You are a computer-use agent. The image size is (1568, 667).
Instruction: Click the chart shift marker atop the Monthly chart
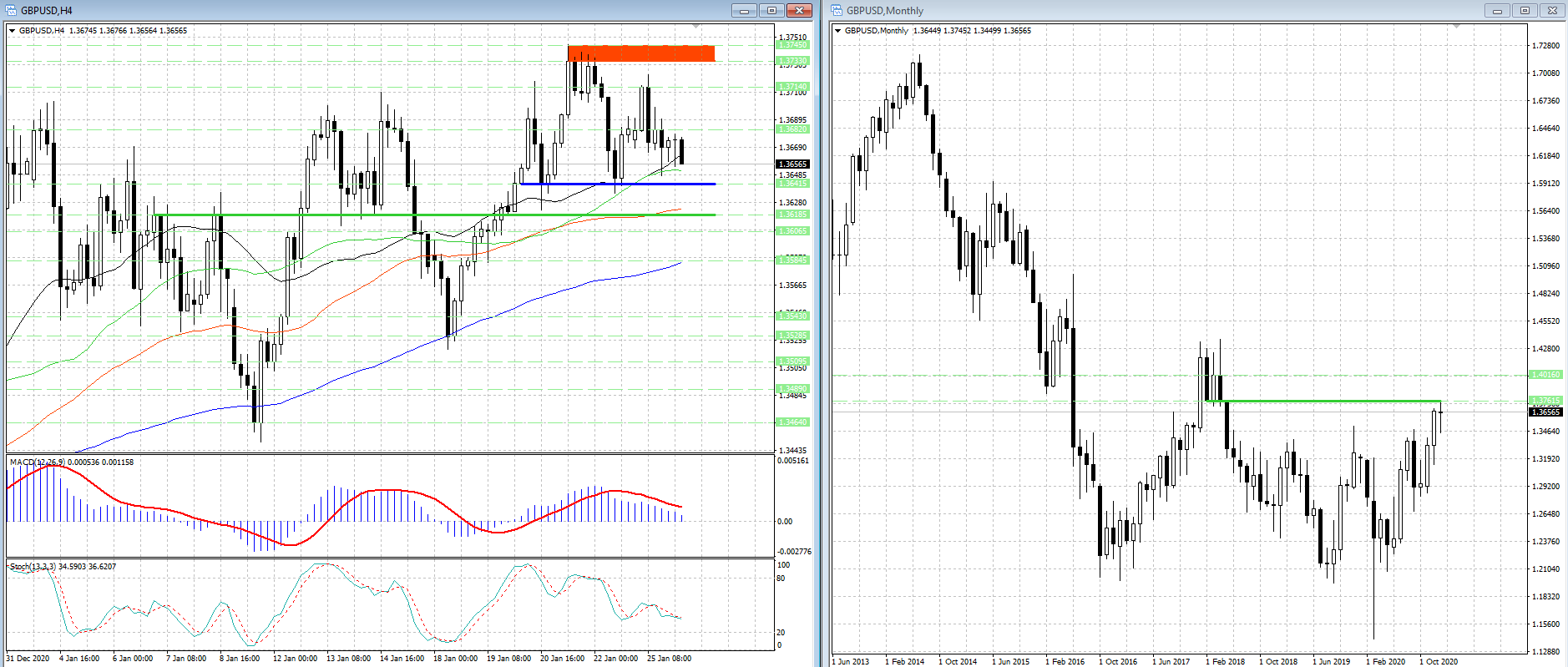pos(1457,27)
